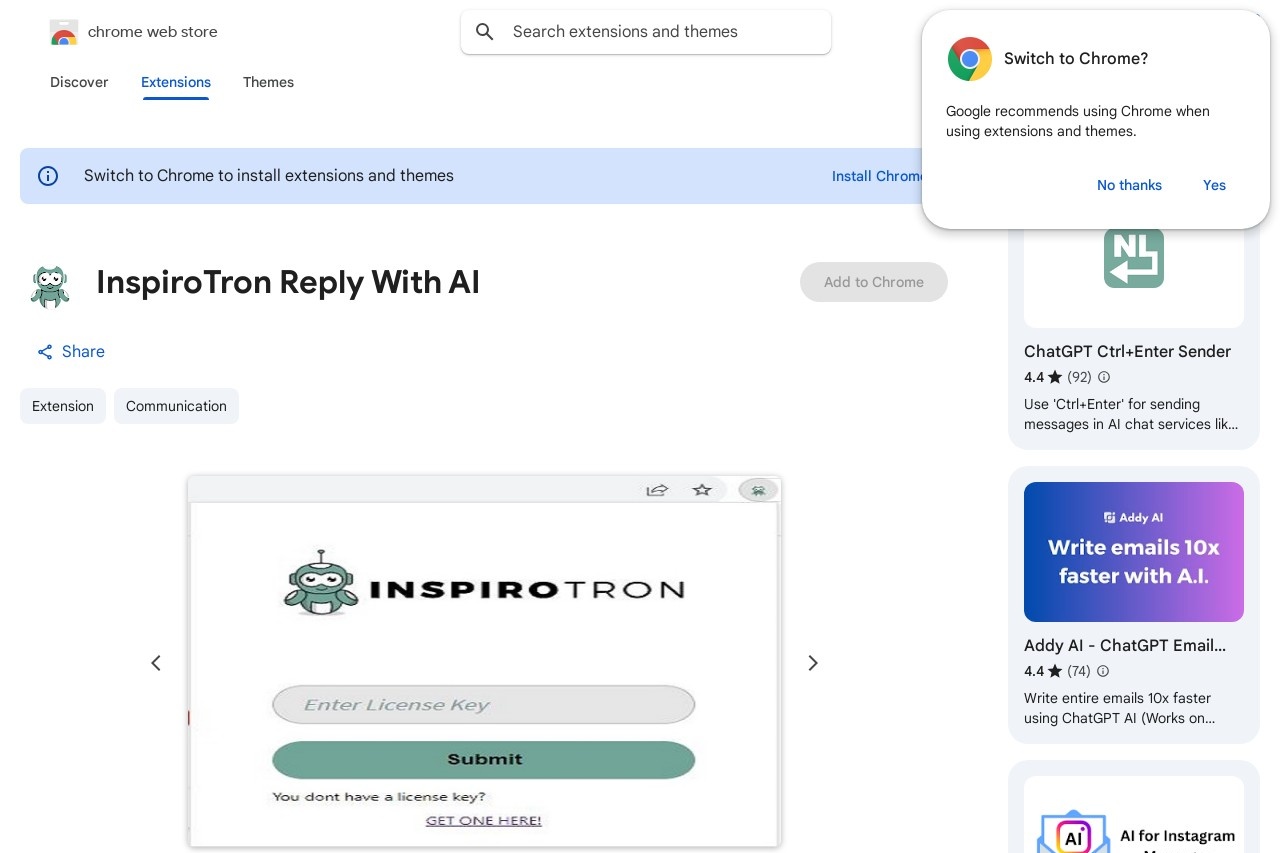The width and height of the screenshot is (1280, 853).
Task: Click the (92) review count
Action: pyautogui.click(x=1079, y=377)
